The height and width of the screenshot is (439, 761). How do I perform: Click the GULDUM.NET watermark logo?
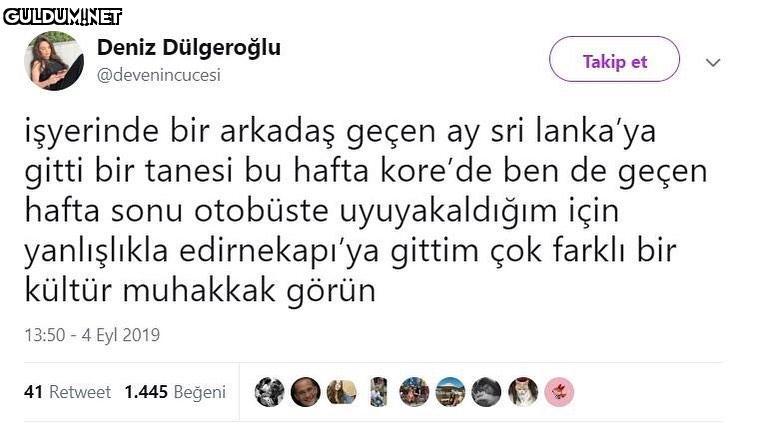pos(62,15)
